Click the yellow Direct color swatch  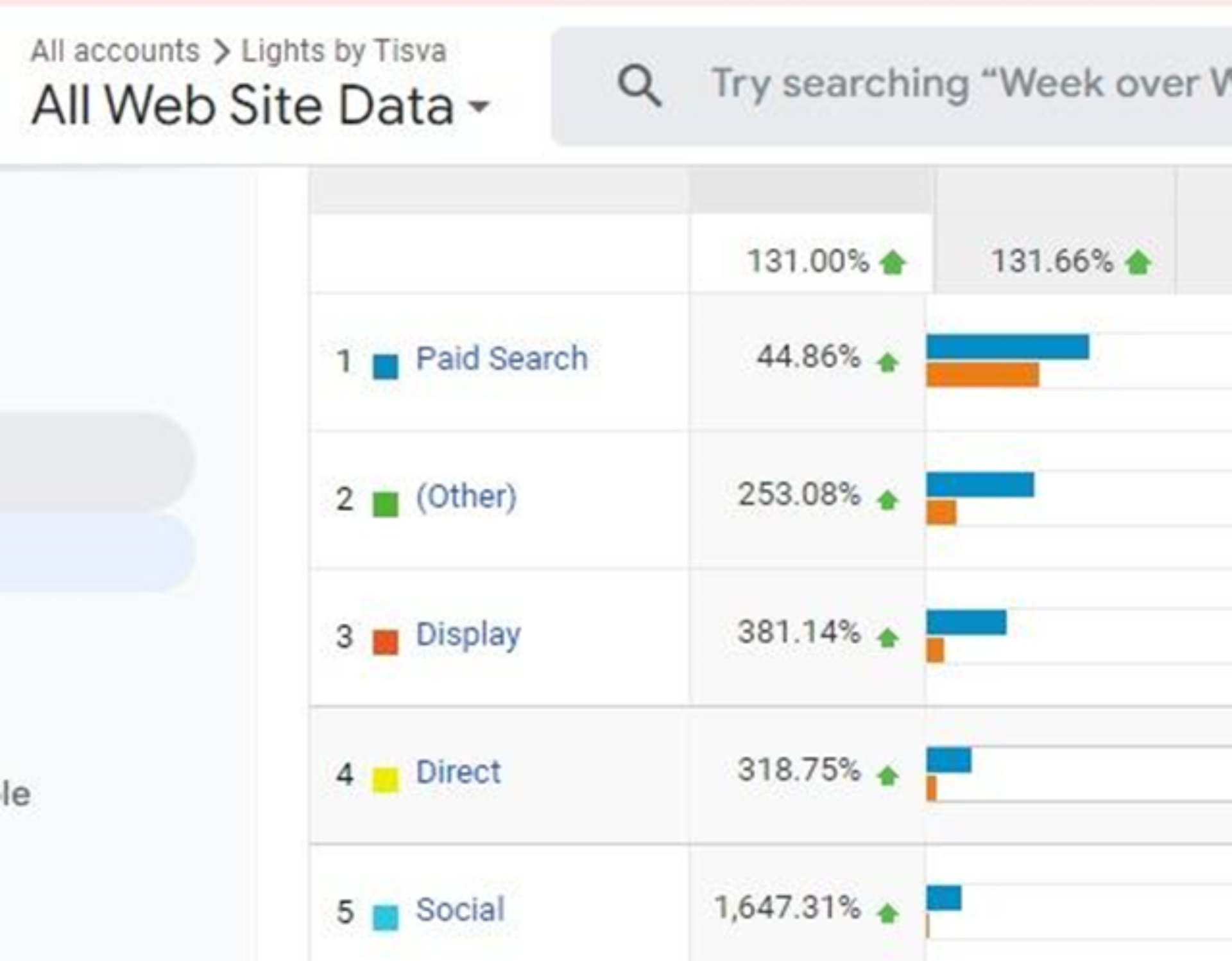pyautogui.click(x=386, y=780)
